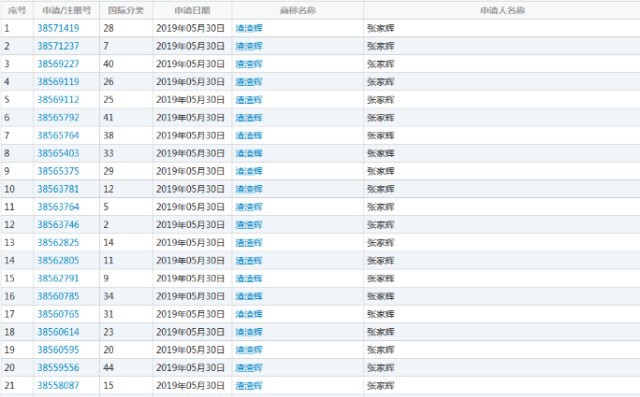
Task: Select class 40 cell in row 3
Action: click(x=126, y=64)
